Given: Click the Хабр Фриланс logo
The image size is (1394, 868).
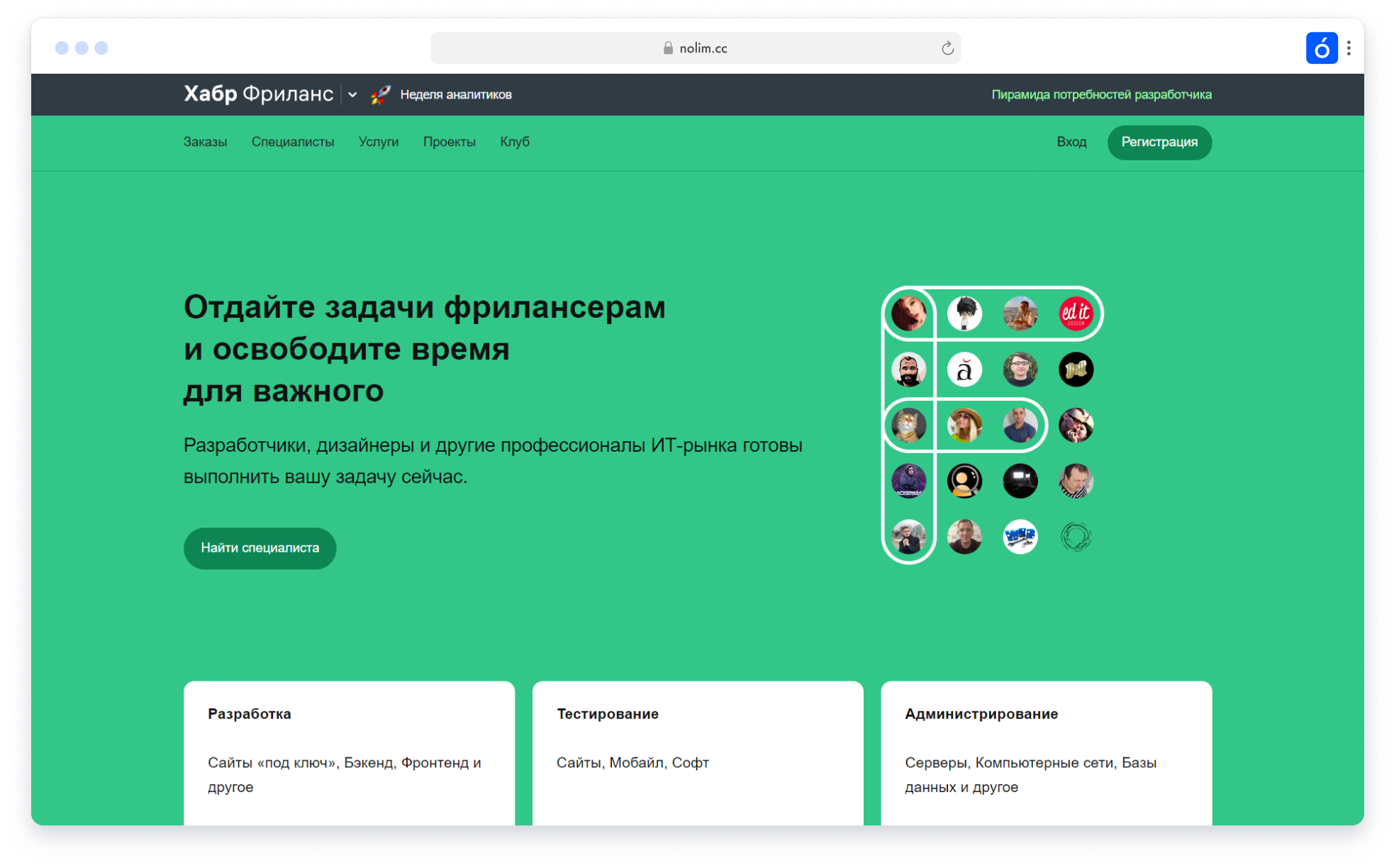Looking at the screenshot, I should coord(258,94).
